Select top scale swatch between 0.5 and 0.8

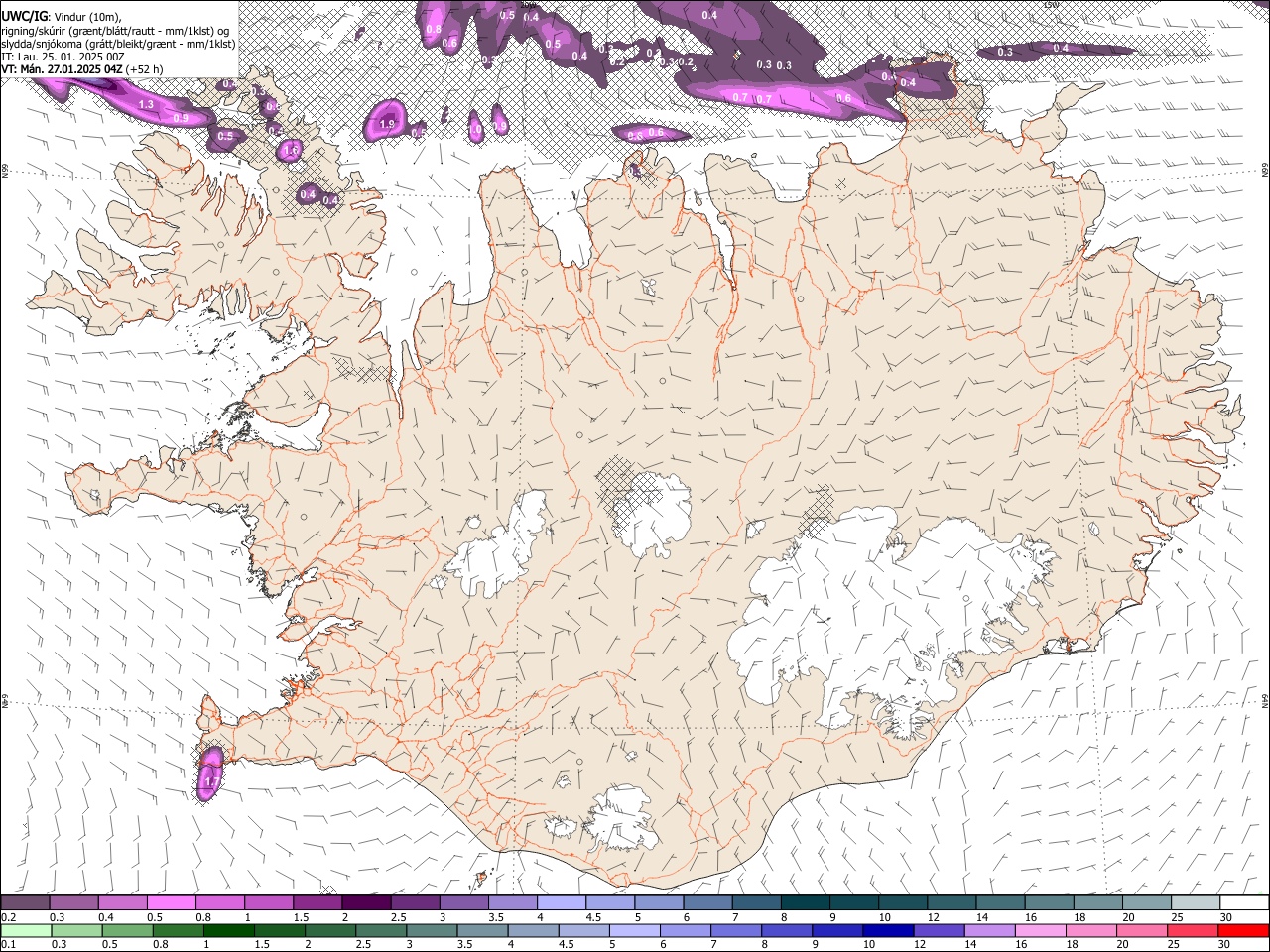pyautogui.click(x=171, y=902)
